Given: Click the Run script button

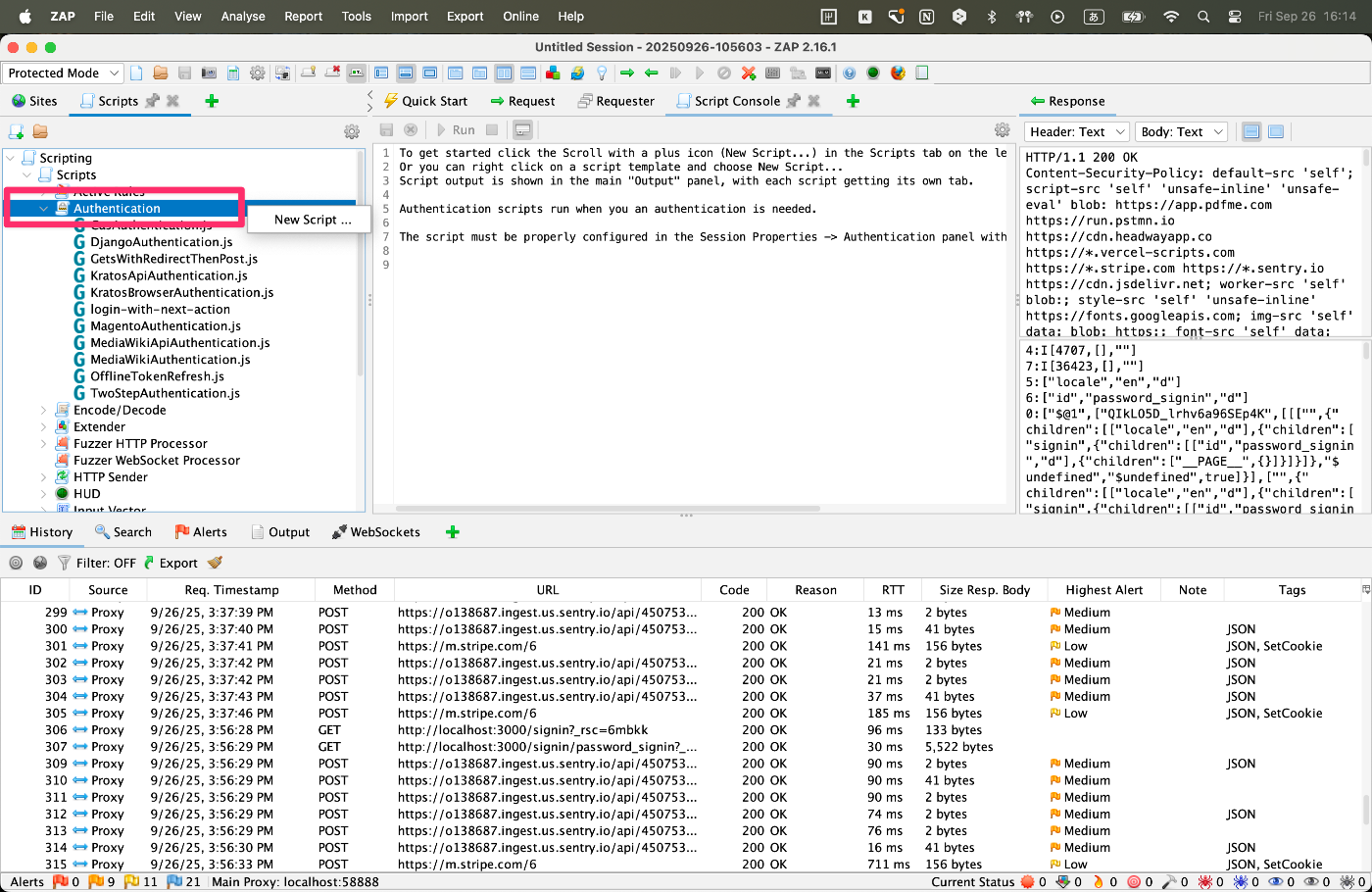Looking at the screenshot, I should (456, 129).
